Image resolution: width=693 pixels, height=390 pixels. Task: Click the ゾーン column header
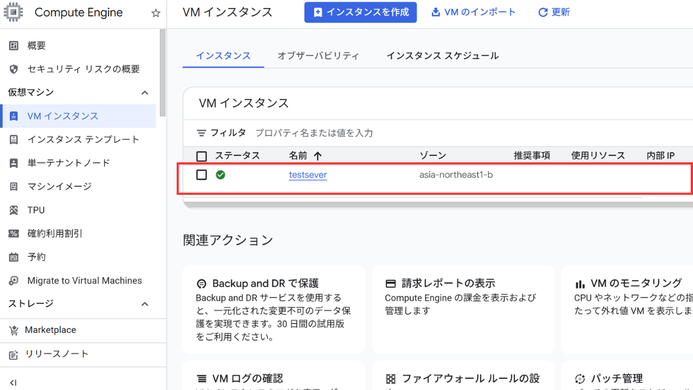433,156
